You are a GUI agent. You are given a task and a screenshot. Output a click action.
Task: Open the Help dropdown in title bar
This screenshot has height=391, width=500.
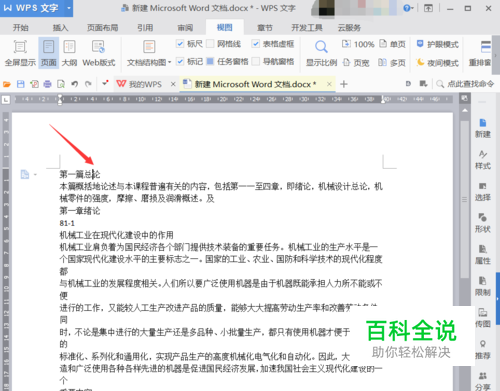[x=408, y=8]
